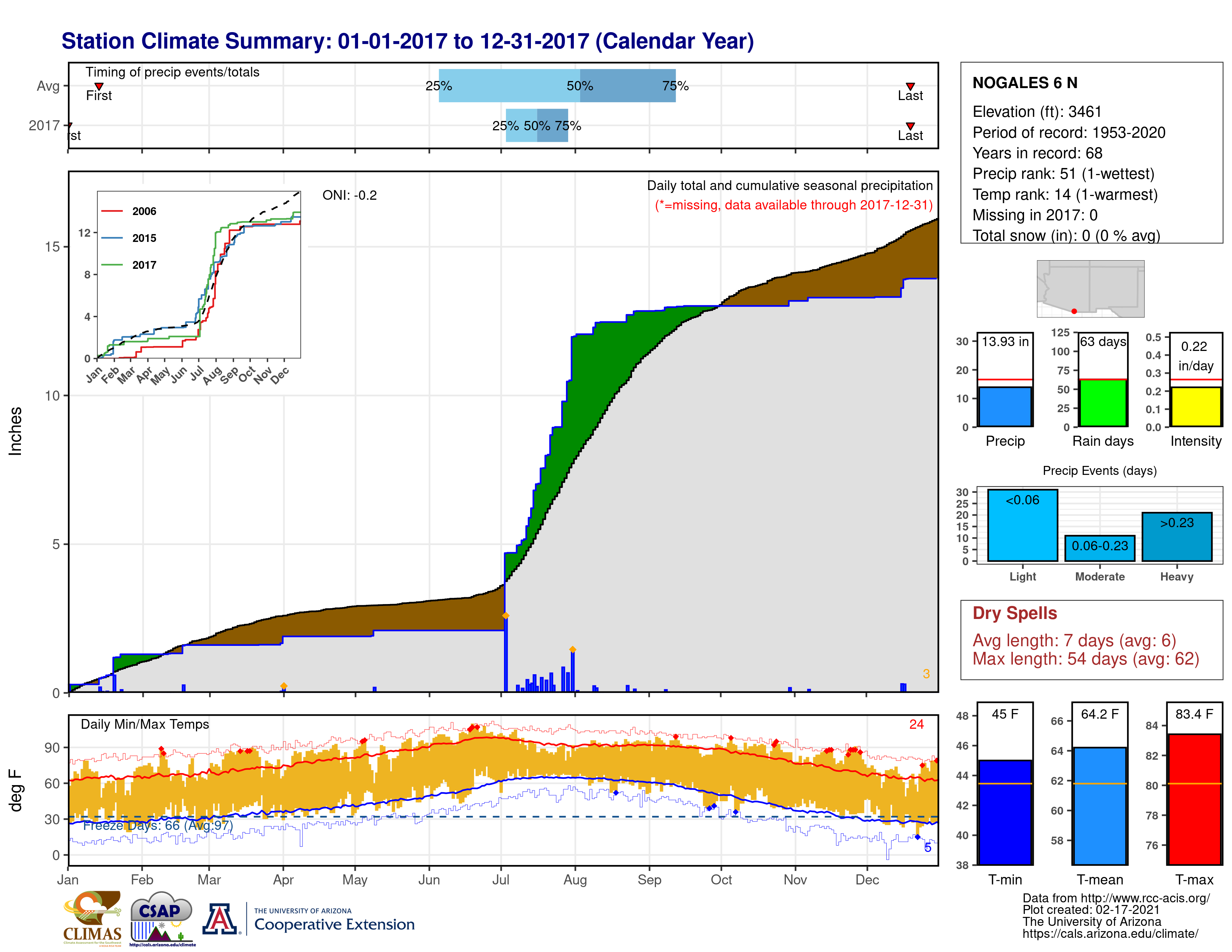Click the T-mean 64.2 F bar
Viewport: 1232px width, 952px height.
(x=1099, y=806)
